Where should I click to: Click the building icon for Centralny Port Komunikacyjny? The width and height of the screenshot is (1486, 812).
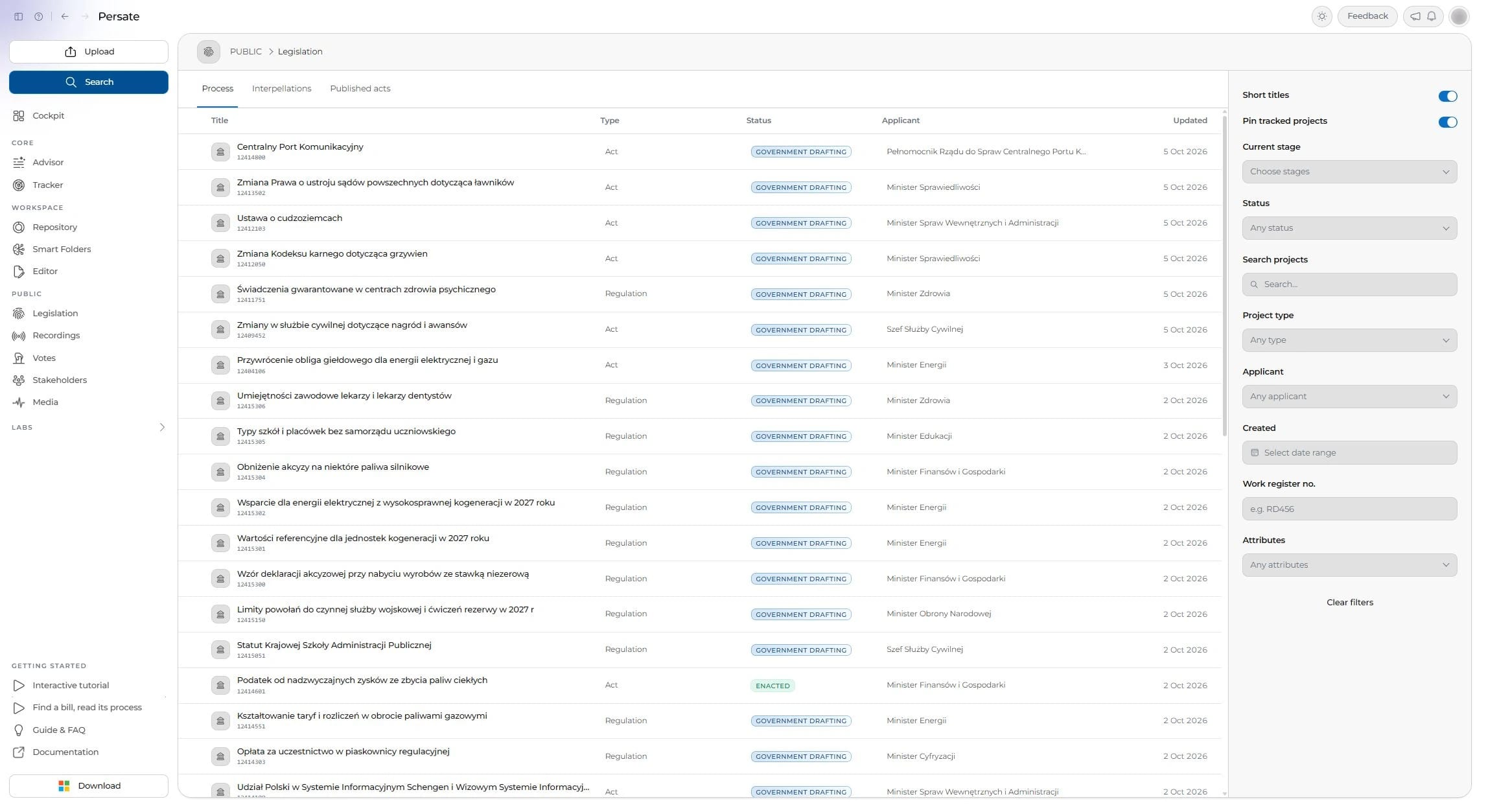pos(220,152)
